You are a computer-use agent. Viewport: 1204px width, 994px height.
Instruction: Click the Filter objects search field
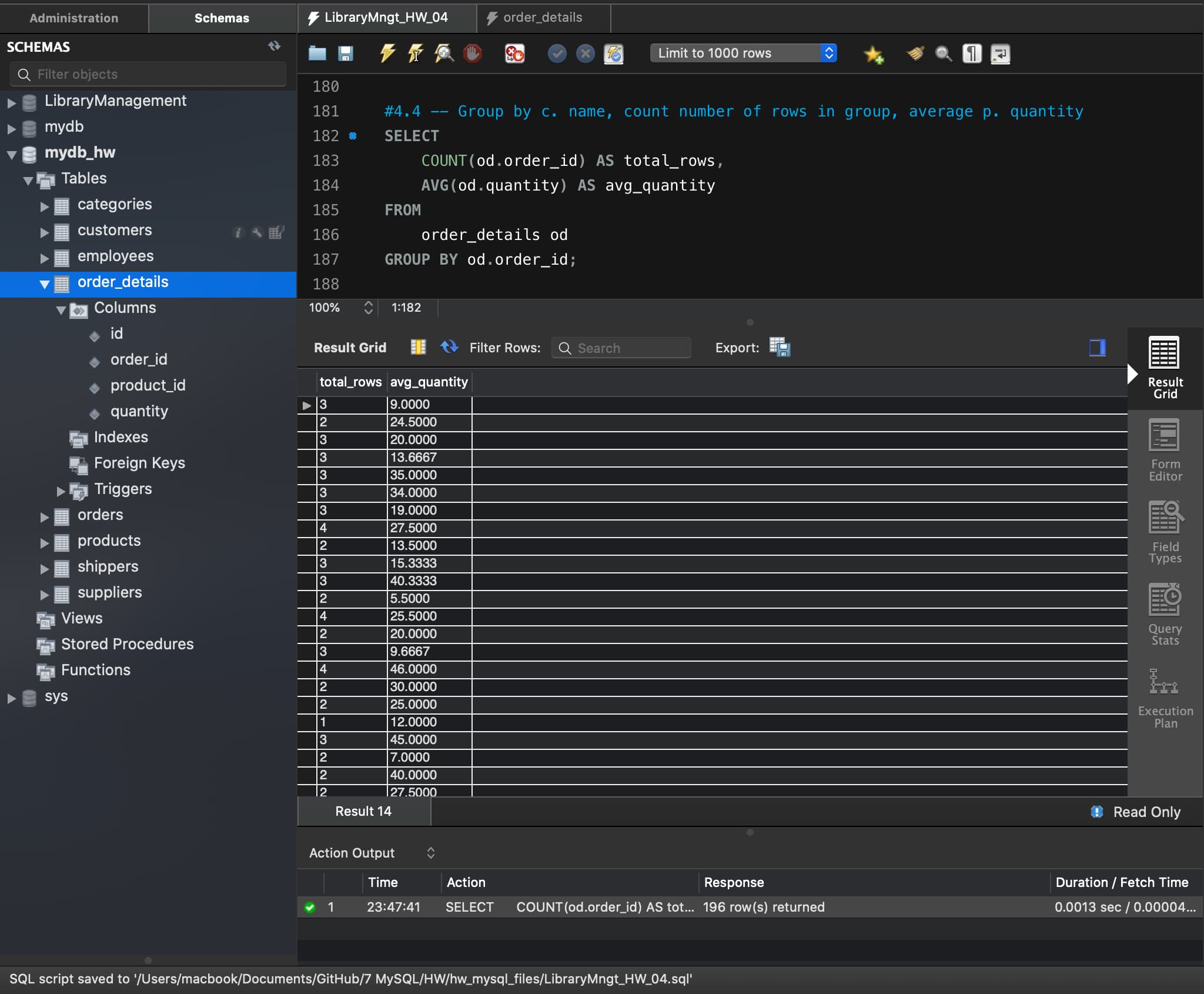coord(148,75)
